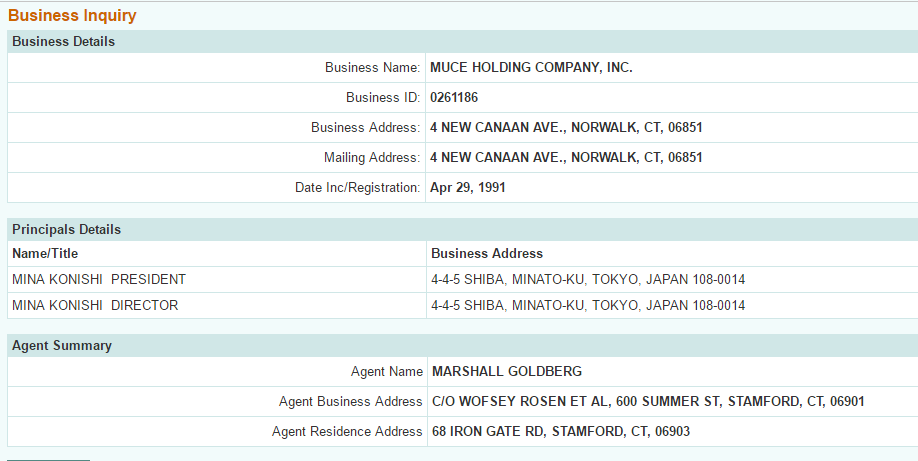Click business name MUCE HOLDING COMPANY, INC.
Screen dimensions: 918x461
(531, 68)
